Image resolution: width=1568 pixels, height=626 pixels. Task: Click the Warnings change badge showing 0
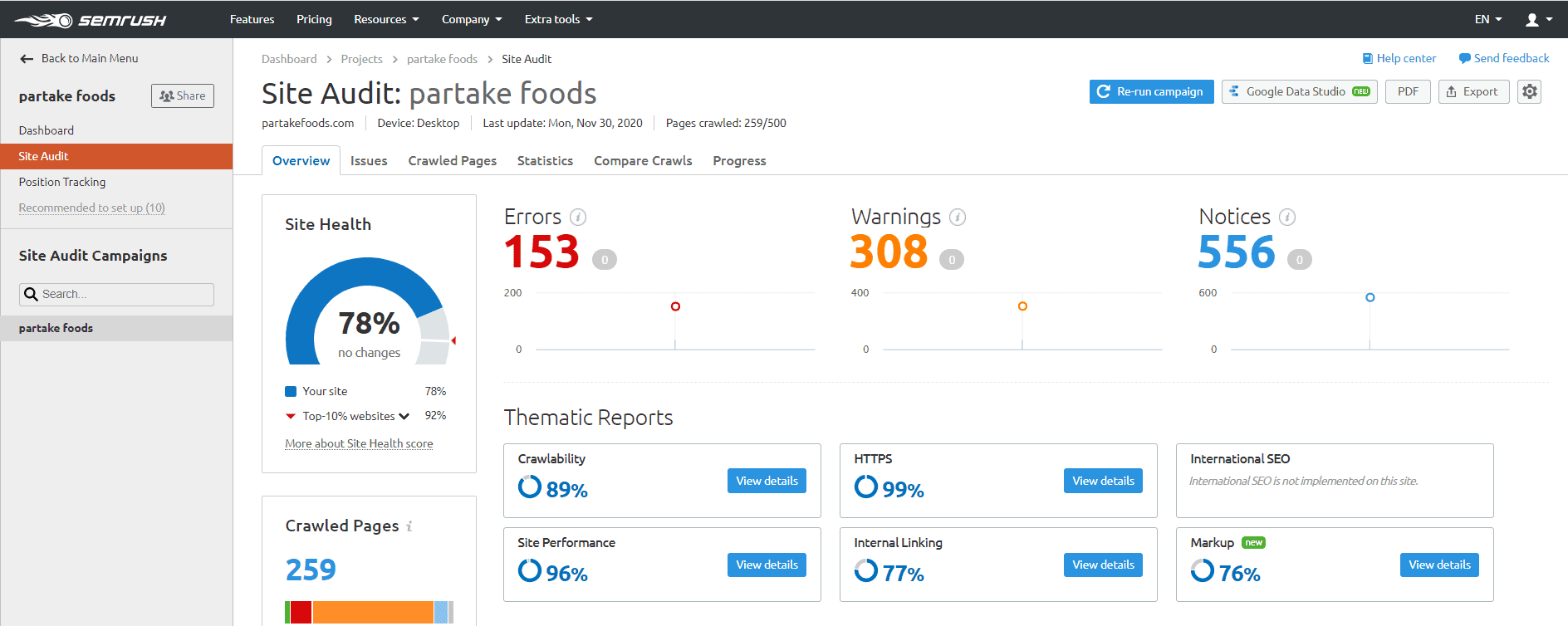pyautogui.click(x=952, y=260)
